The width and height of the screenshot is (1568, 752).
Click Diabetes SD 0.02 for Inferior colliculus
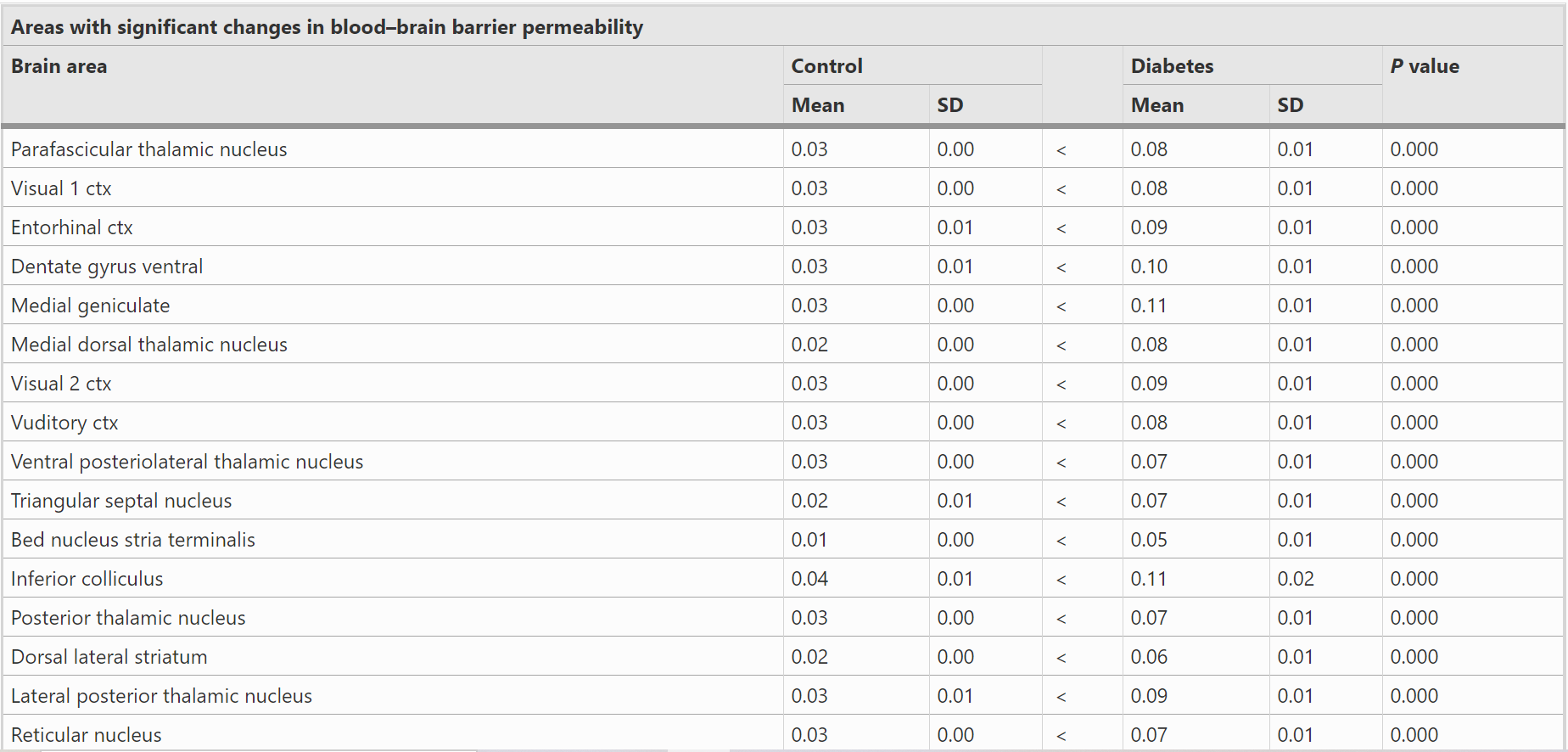[1296, 579]
